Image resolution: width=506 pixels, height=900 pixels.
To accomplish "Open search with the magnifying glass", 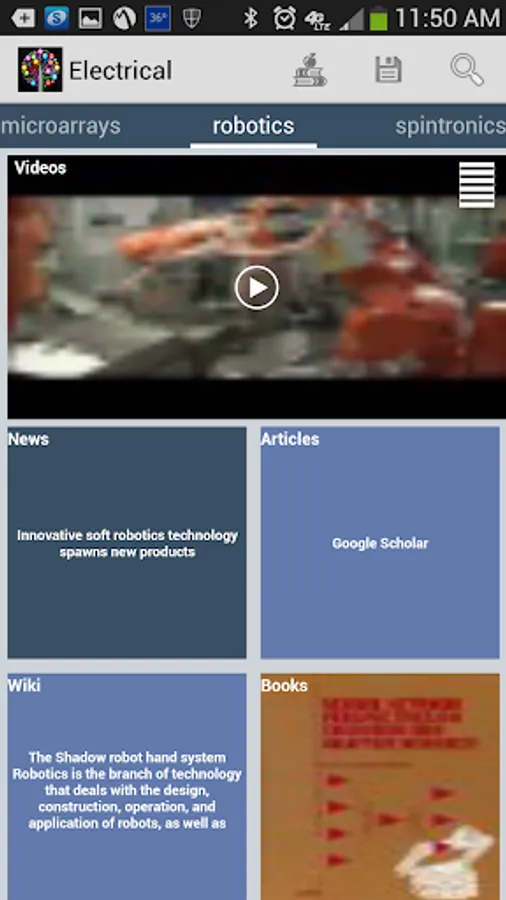I will point(467,70).
